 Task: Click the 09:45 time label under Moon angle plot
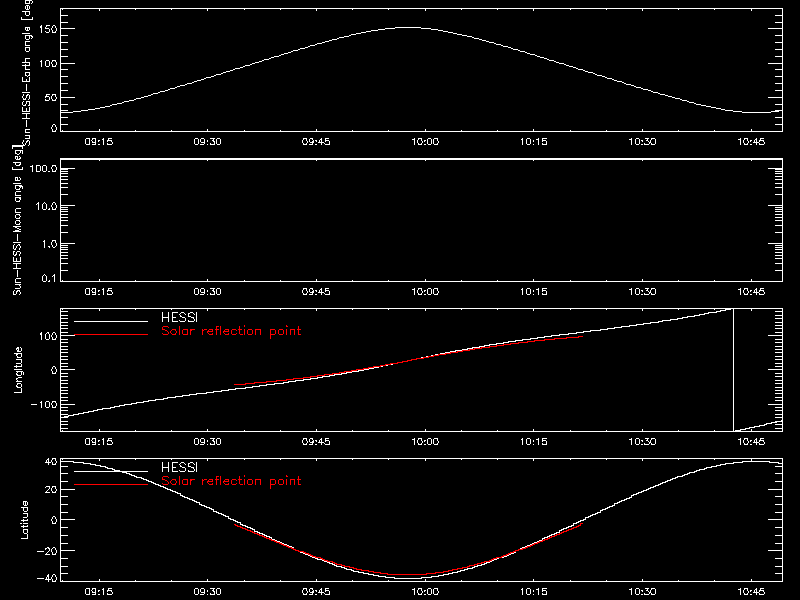pyautogui.click(x=316, y=292)
